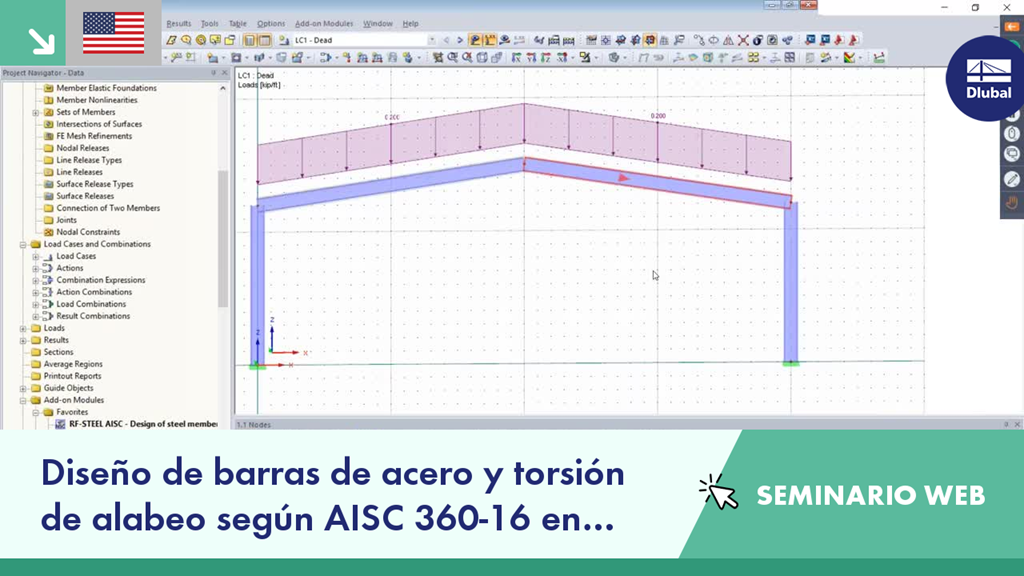Click the yellow four-squares icon in second toolbar

[753, 57]
